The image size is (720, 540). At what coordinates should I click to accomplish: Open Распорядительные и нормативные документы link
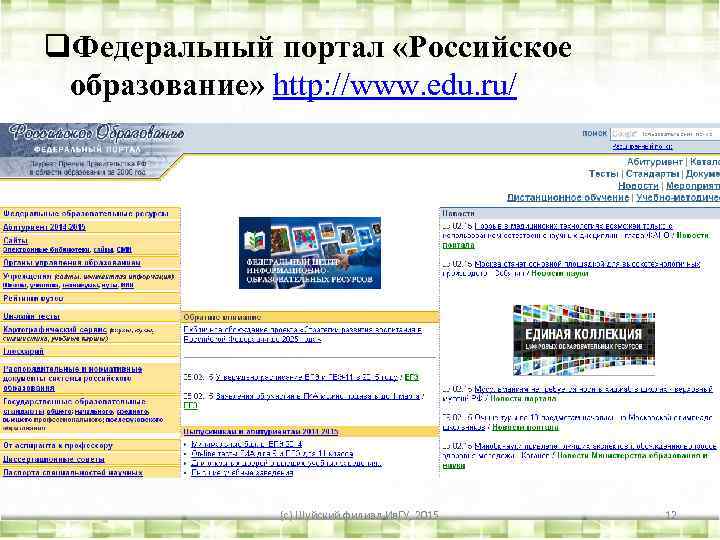point(73,378)
